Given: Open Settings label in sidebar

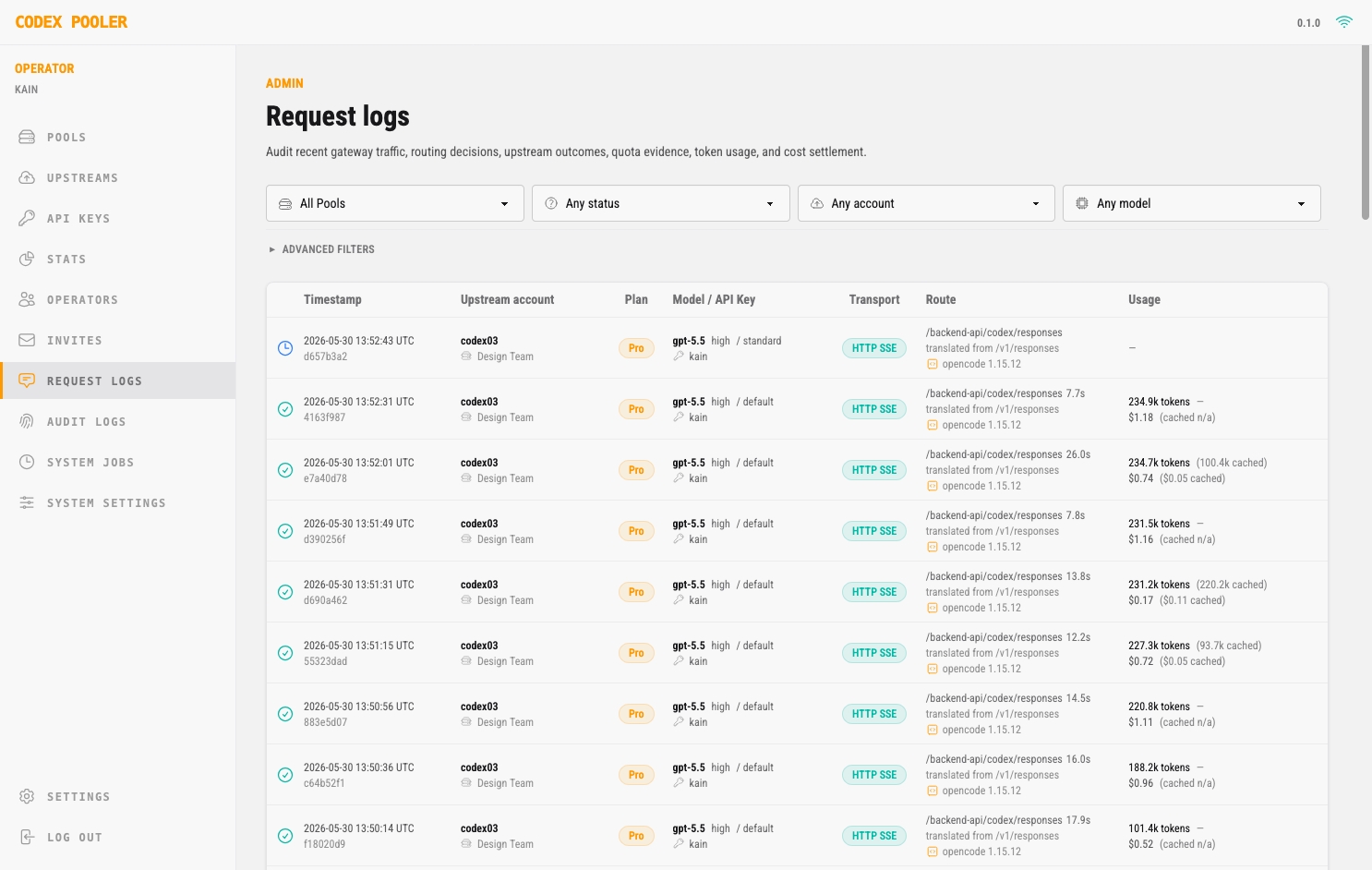Looking at the screenshot, I should [78, 797].
